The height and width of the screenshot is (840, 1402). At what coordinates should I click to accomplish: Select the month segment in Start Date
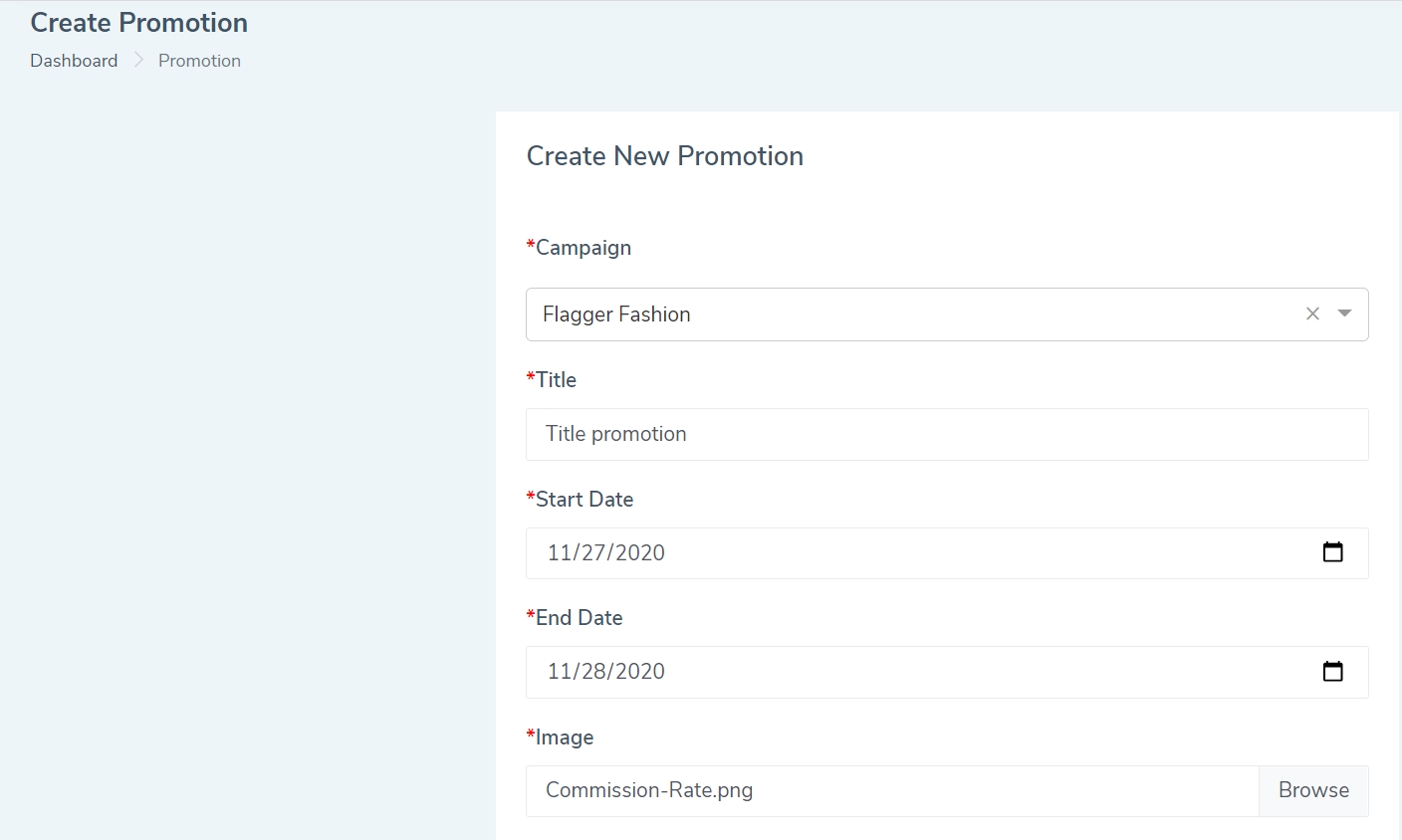[558, 553]
